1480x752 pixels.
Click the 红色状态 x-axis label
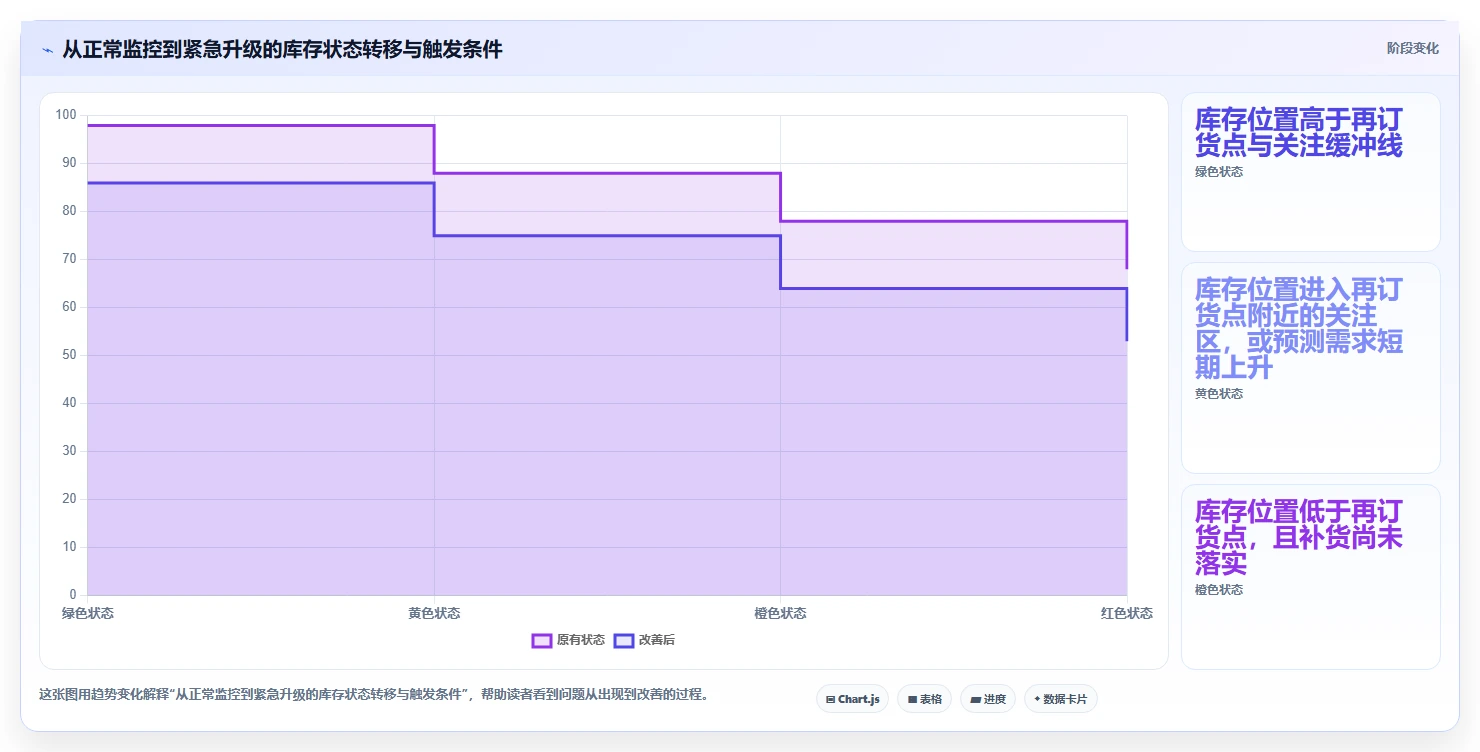[x=1127, y=613]
